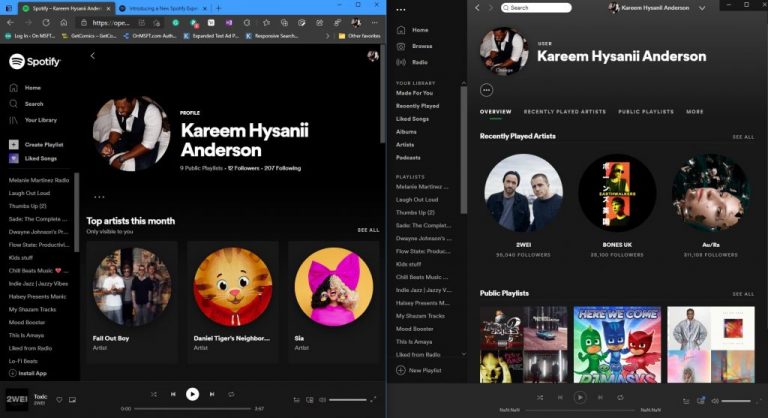Adjust web player volume slider

pyautogui.click(x=348, y=400)
